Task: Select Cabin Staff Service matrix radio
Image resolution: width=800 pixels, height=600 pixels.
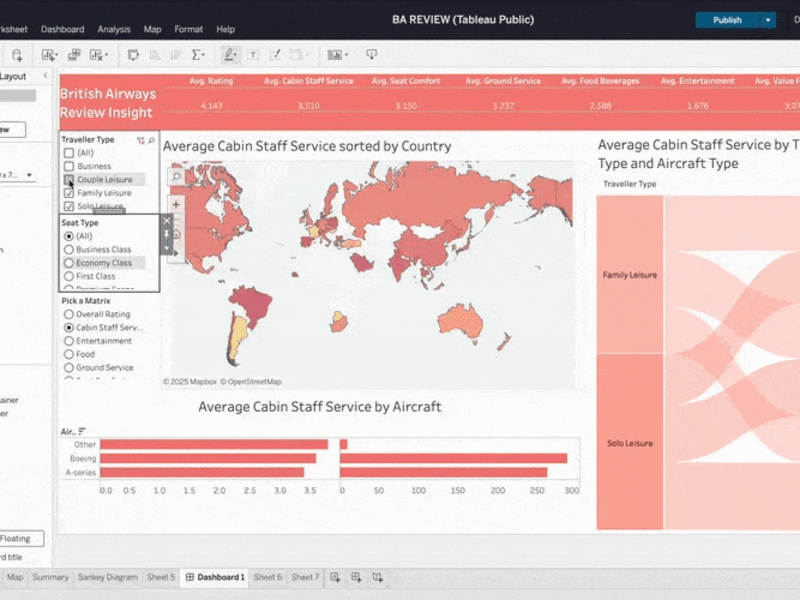Action: 69,328
